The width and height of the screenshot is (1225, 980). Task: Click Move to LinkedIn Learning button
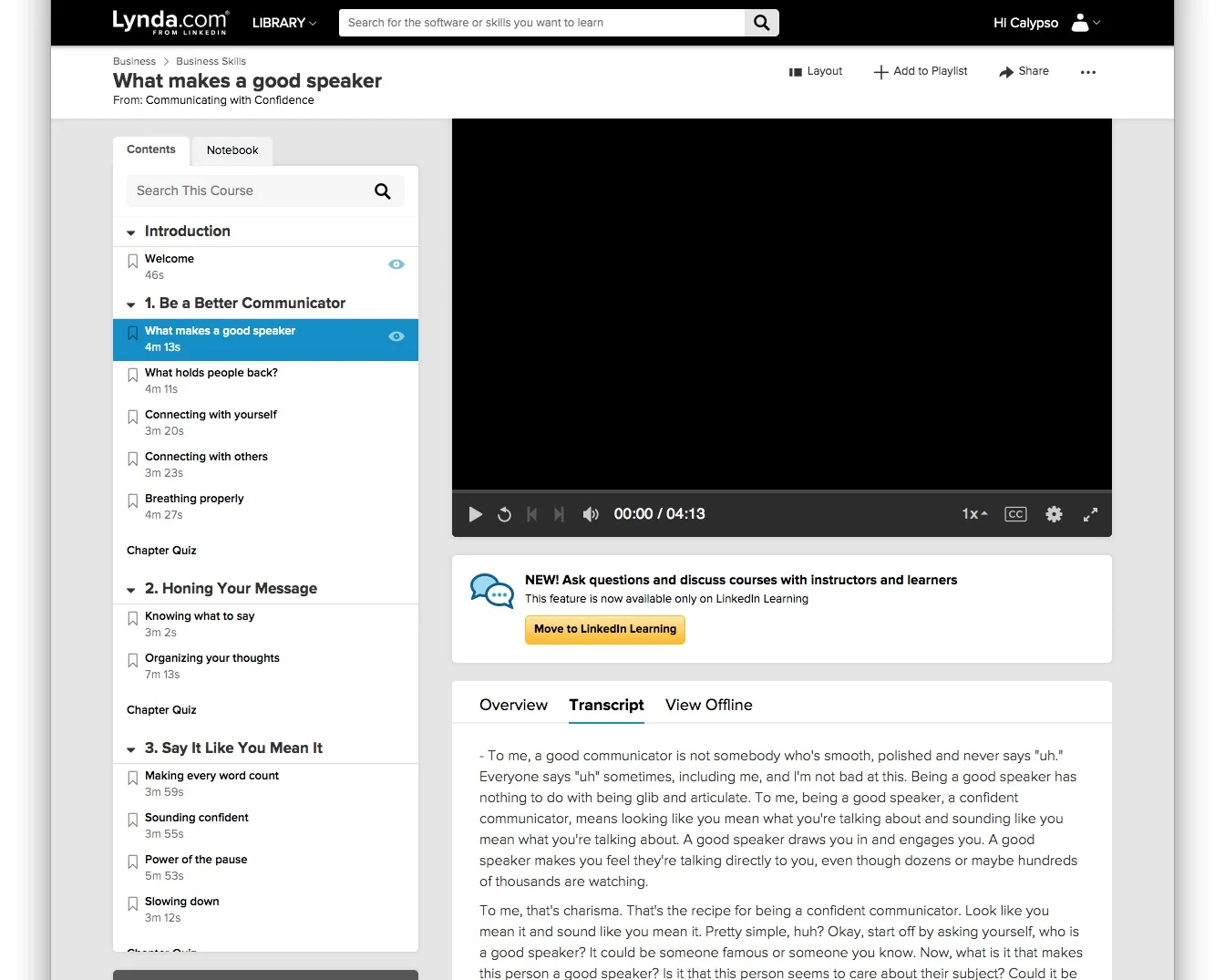point(605,629)
